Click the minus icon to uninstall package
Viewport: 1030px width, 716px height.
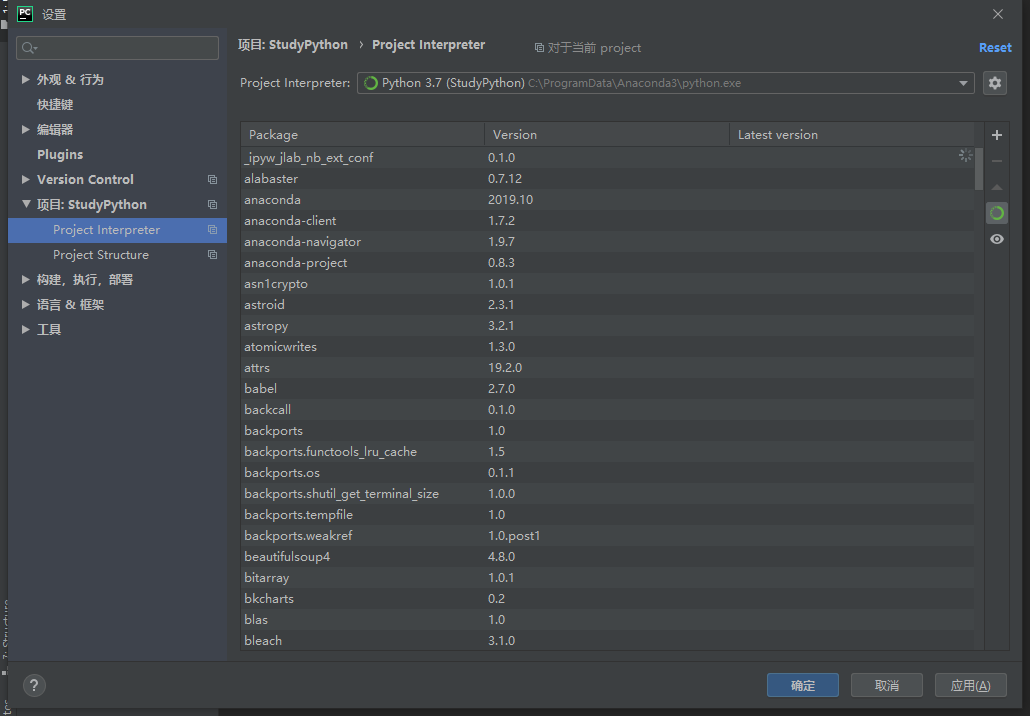click(996, 161)
